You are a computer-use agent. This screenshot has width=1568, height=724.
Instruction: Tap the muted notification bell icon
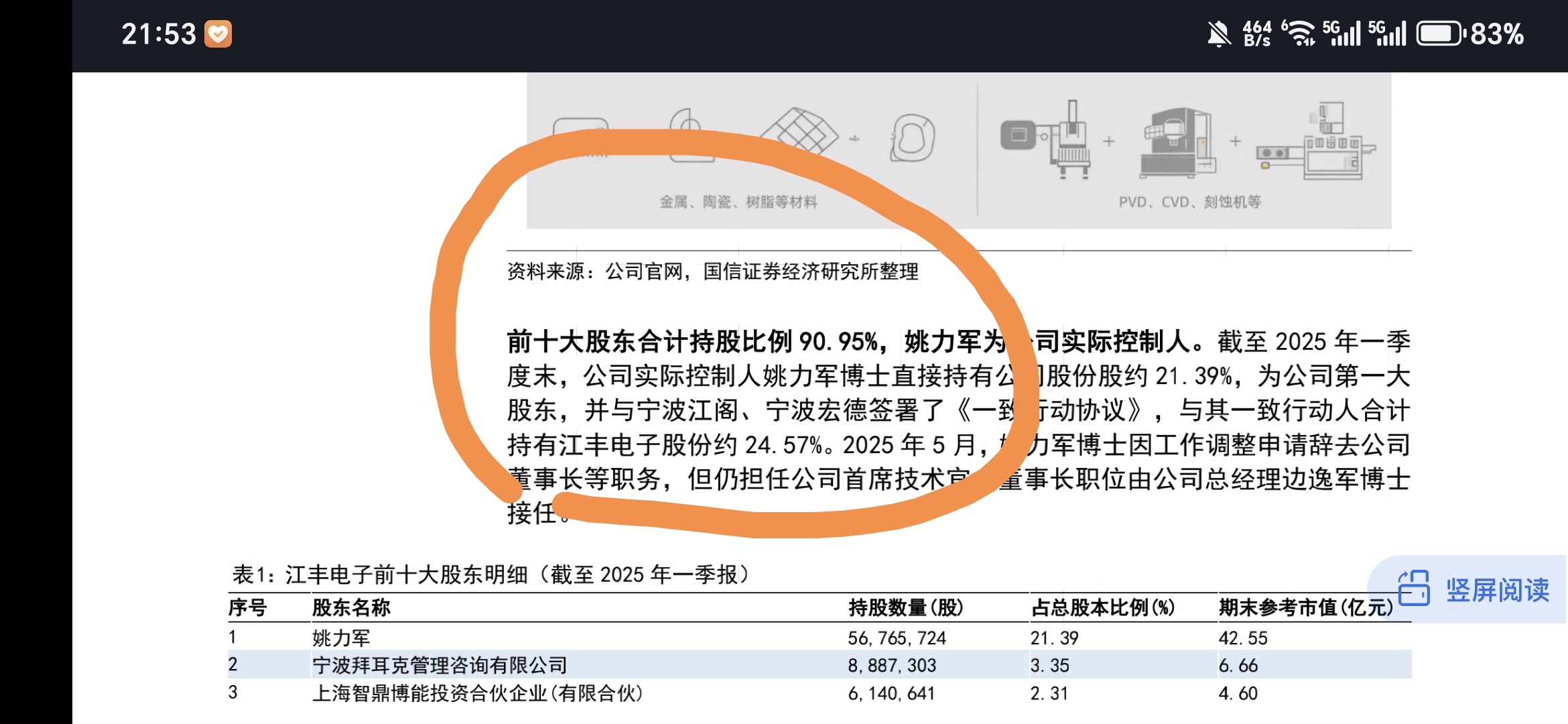click(x=1219, y=34)
